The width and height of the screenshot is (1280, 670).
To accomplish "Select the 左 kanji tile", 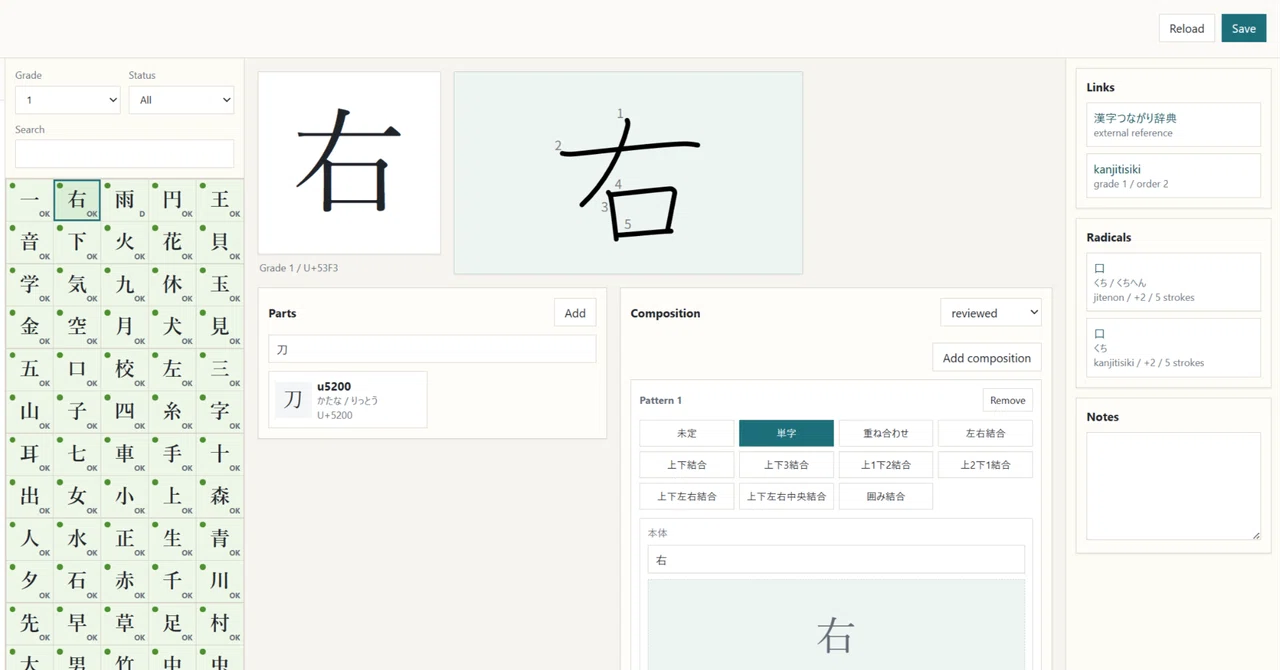I will click(x=172, y=370).
